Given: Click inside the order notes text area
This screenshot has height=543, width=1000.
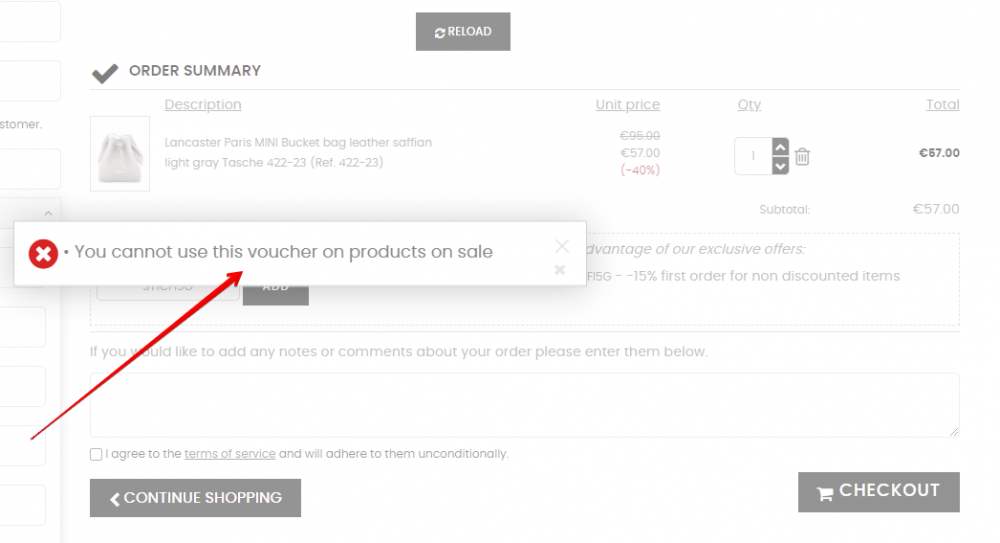Looking at the screenshot, I should tap(524, 405).
